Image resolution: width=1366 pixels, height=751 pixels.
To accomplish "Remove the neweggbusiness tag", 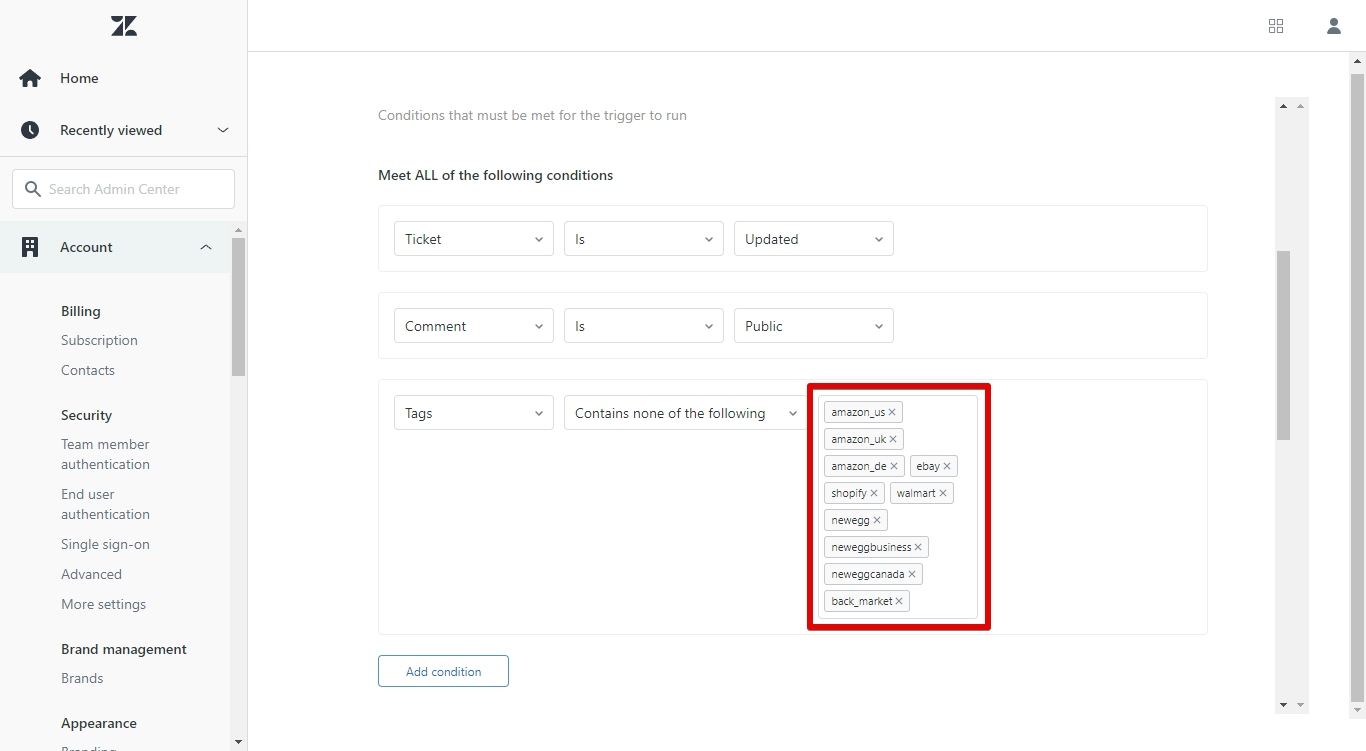I will click(918, 547).
